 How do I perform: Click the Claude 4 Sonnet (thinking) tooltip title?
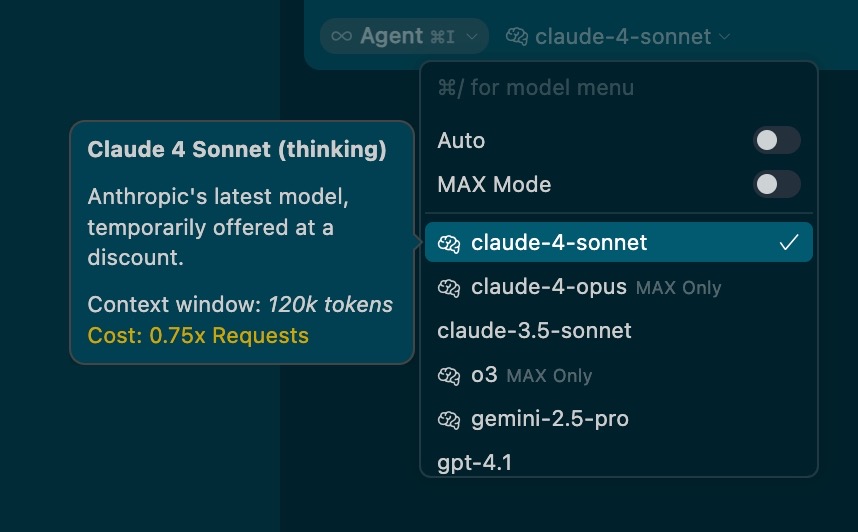point(237,150)
